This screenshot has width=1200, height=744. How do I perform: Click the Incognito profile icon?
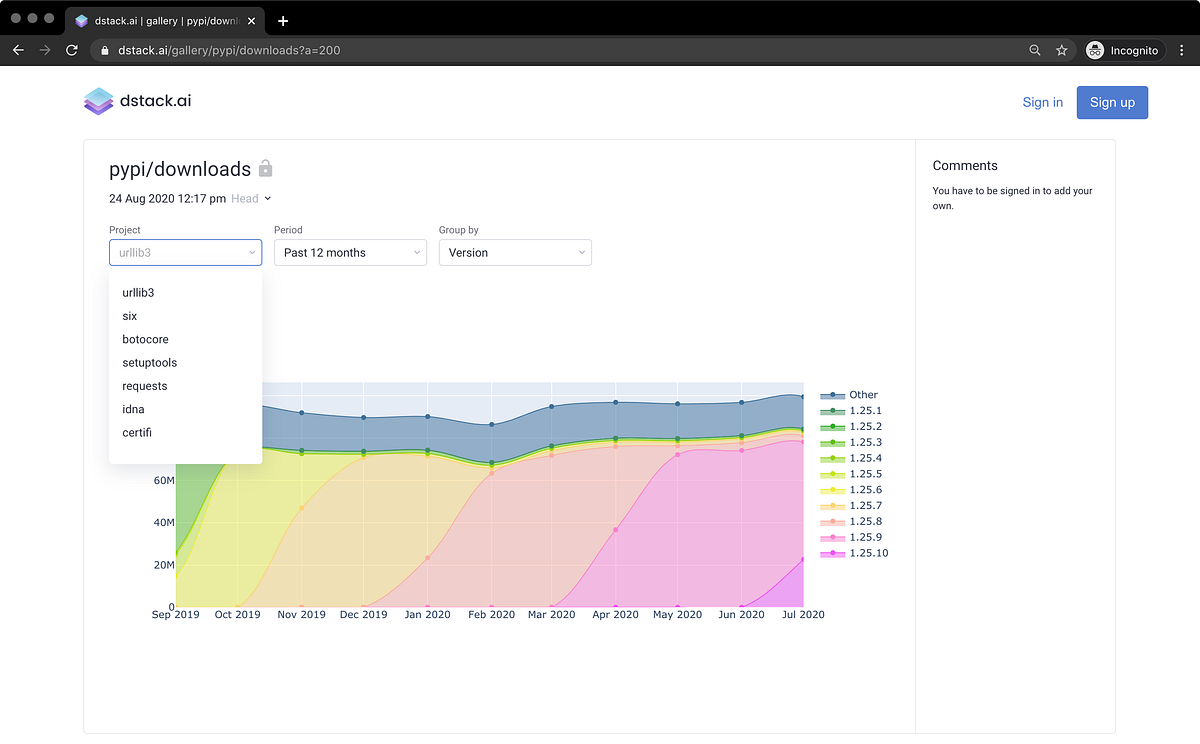tap(1093, 50)
